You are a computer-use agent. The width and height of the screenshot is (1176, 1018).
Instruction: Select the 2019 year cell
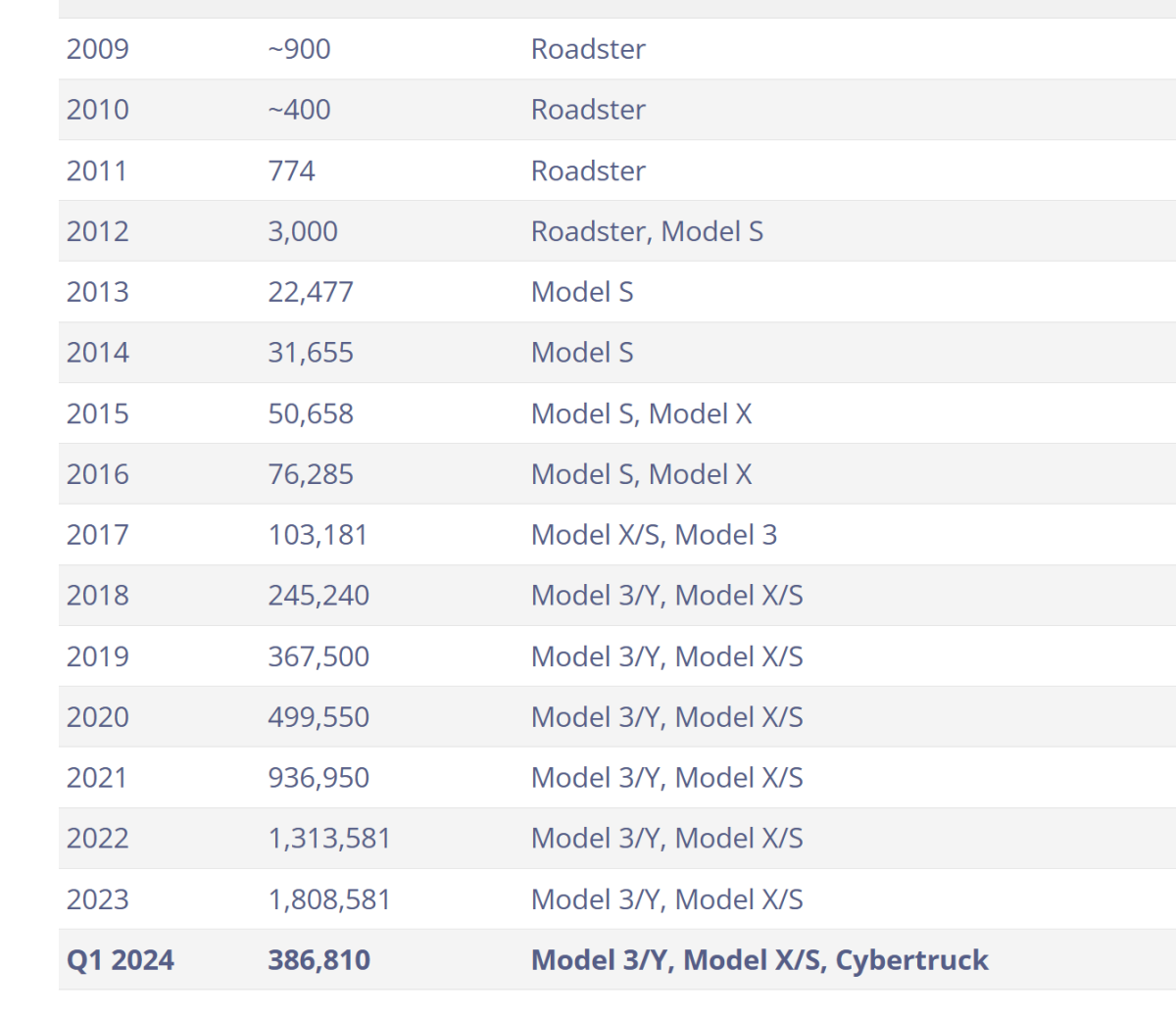click(98, 656)
